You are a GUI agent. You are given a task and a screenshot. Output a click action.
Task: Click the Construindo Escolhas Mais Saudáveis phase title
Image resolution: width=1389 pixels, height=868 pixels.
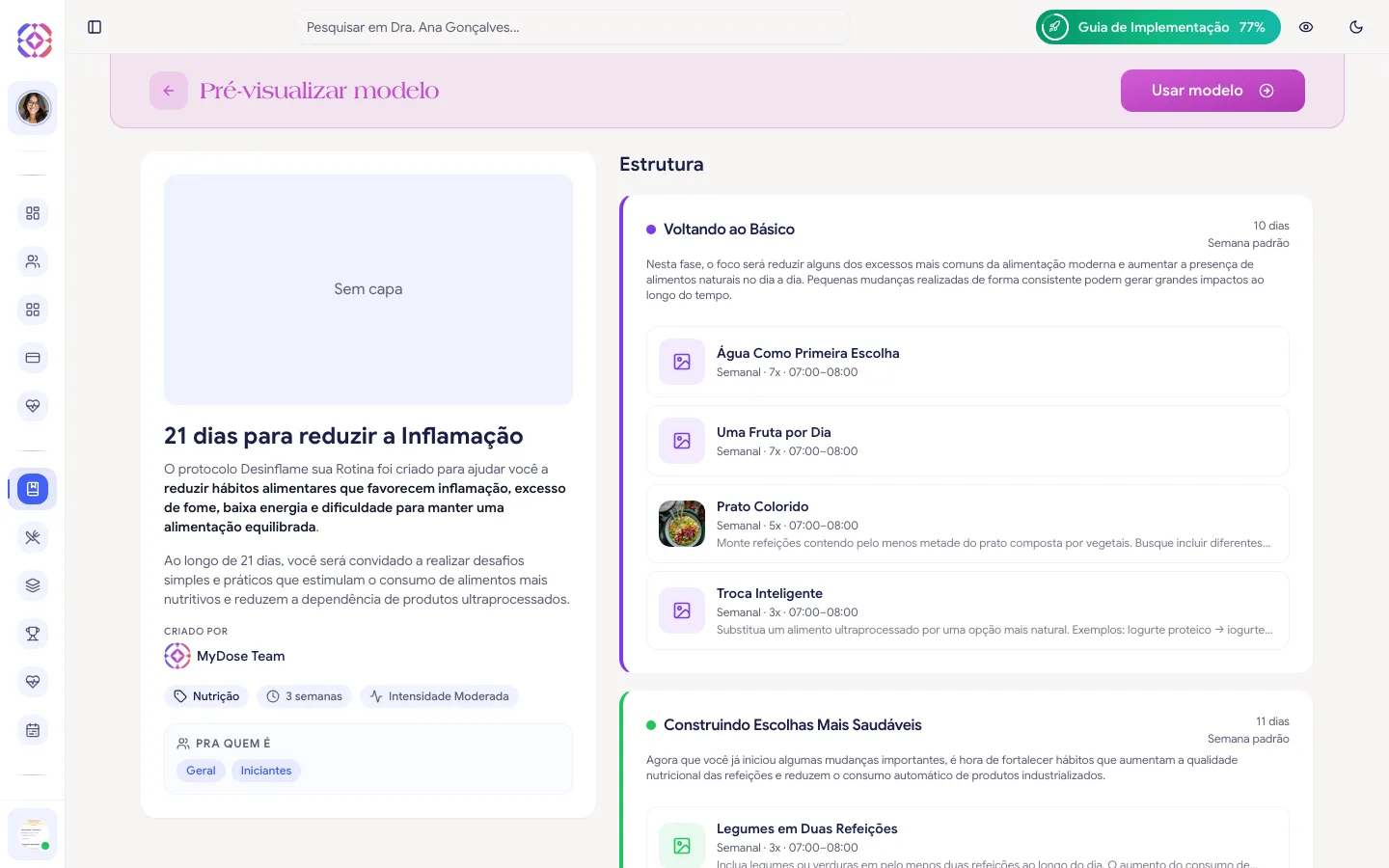[793, 725]
